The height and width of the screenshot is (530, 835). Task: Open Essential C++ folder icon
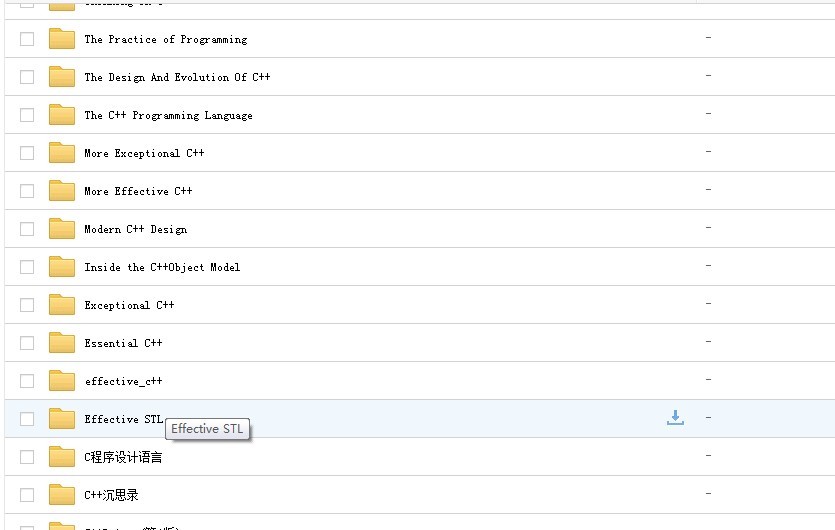point(62,343)
